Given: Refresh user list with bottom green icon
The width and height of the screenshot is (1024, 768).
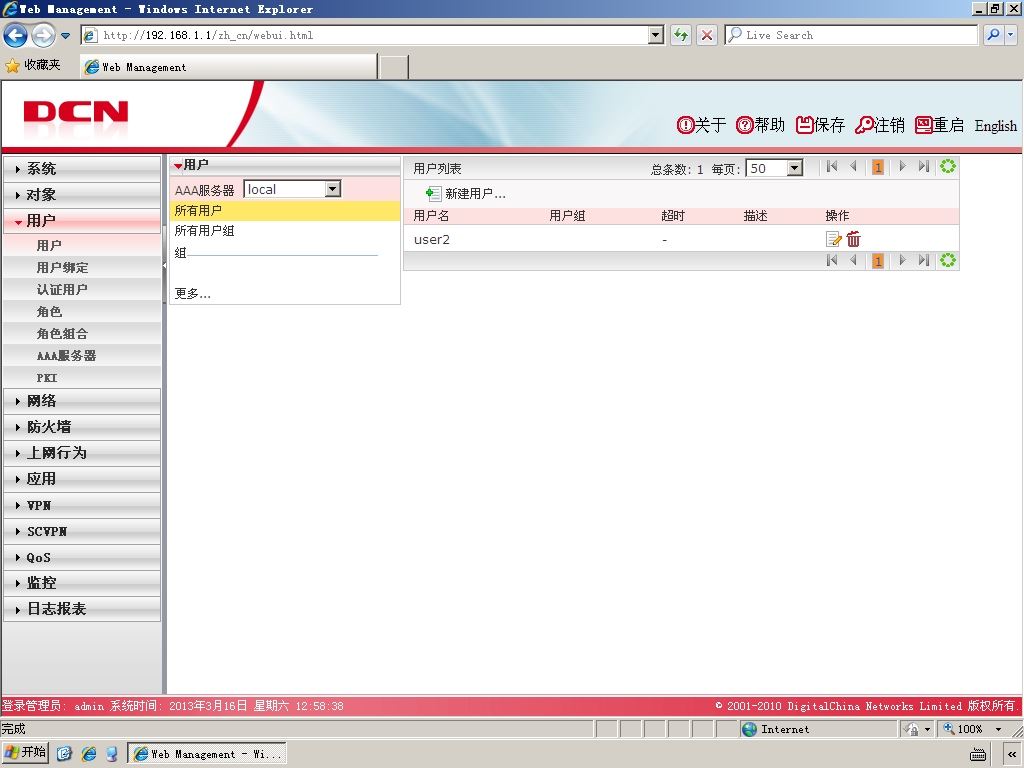Looking at the screenshot, I should (948, 261).
